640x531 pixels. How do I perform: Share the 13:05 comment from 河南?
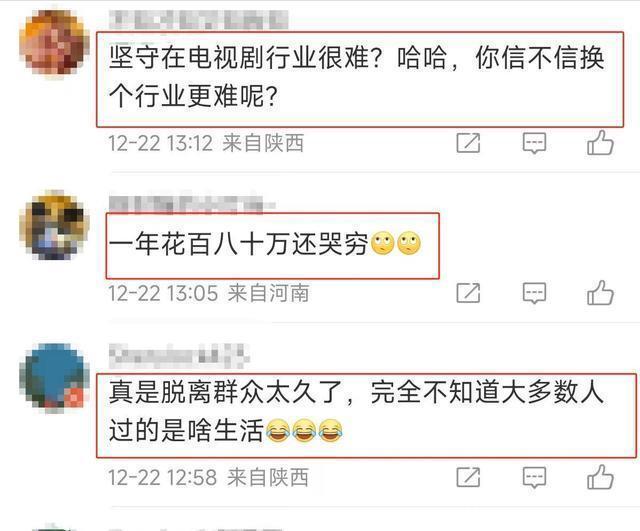tap(468, 293)
